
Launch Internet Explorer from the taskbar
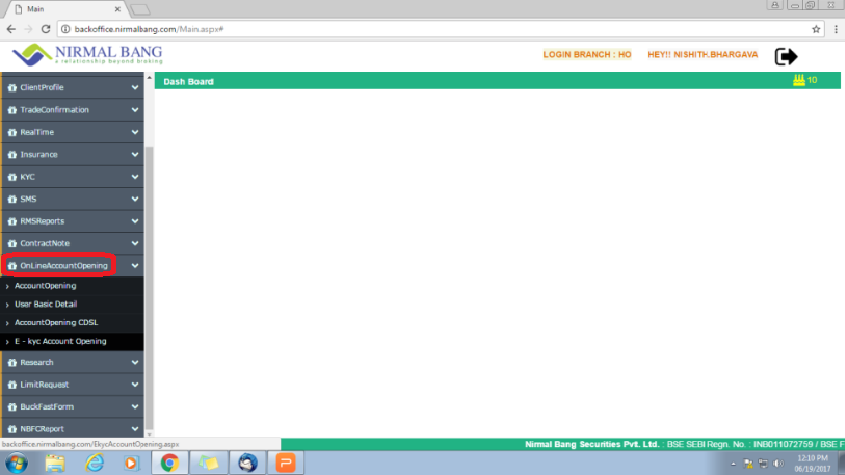pos(95,462)
